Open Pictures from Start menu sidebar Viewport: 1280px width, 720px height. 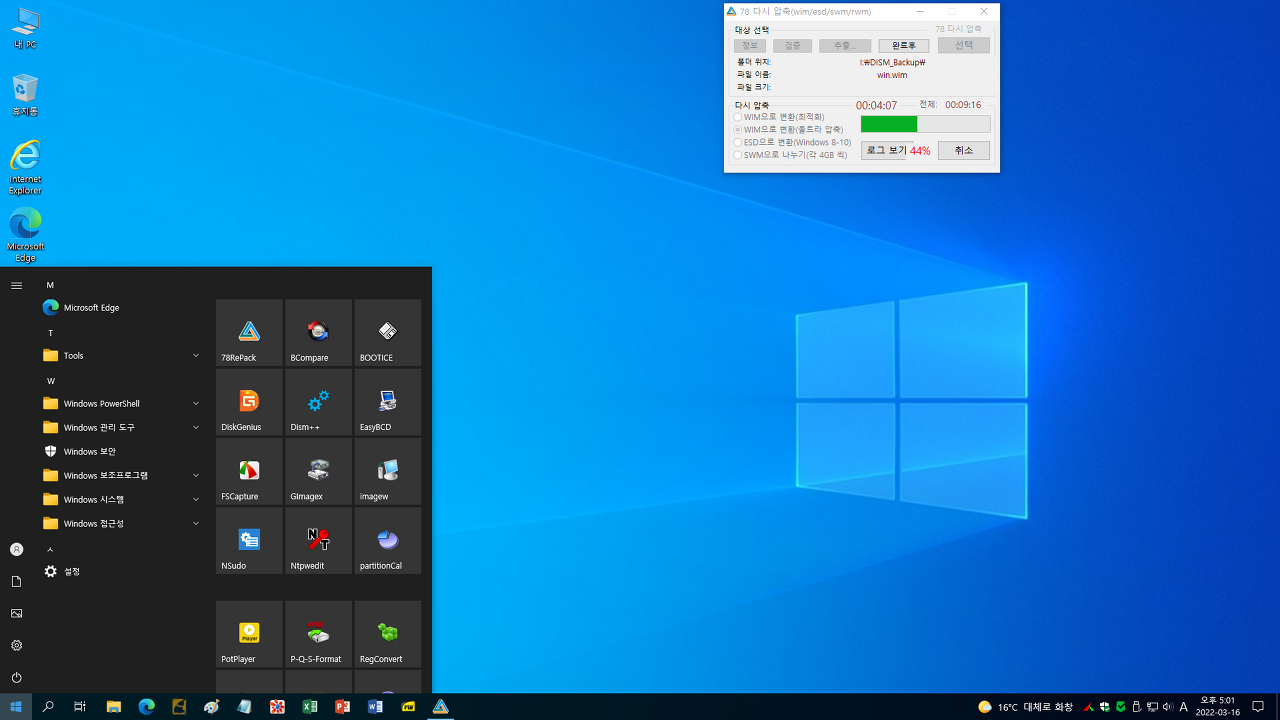point(16,613)
